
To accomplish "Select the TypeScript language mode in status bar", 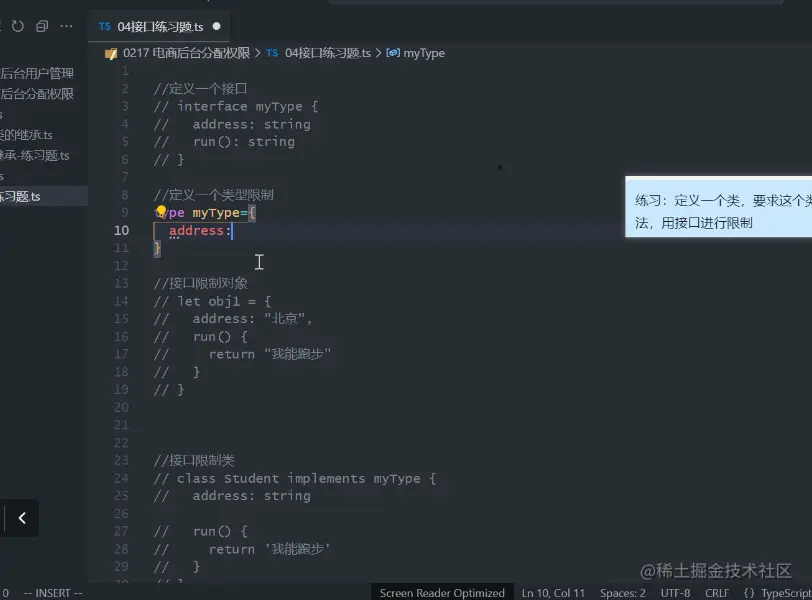I will click(x=781, y=592).
